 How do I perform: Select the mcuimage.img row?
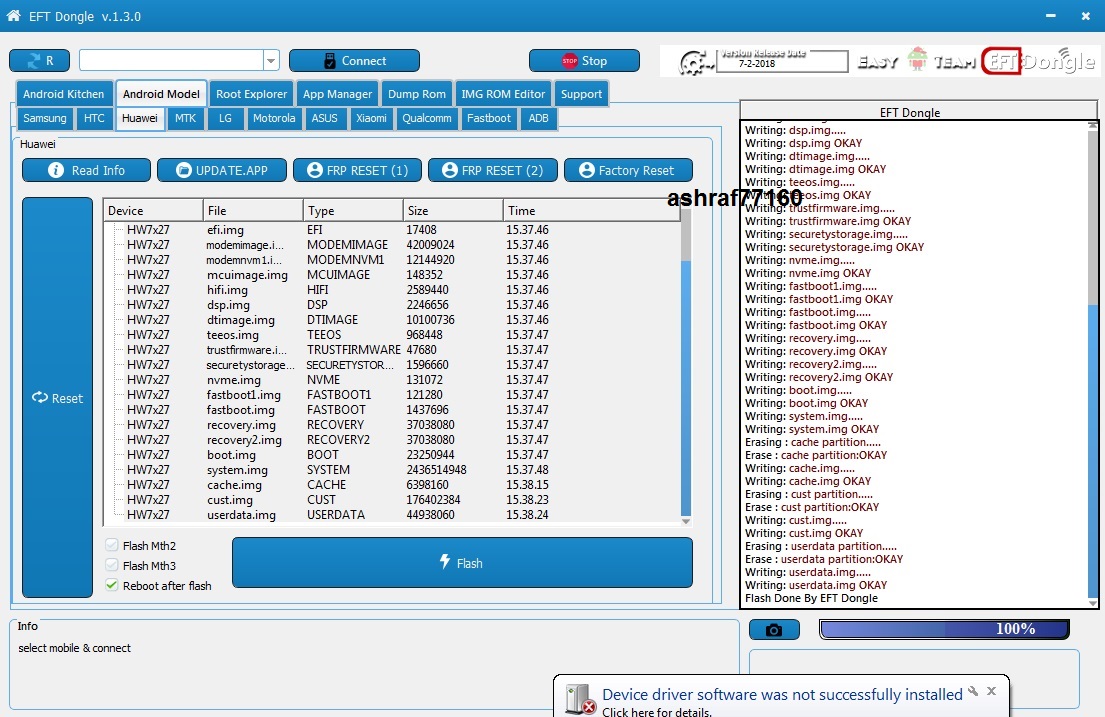pos(392,275)
